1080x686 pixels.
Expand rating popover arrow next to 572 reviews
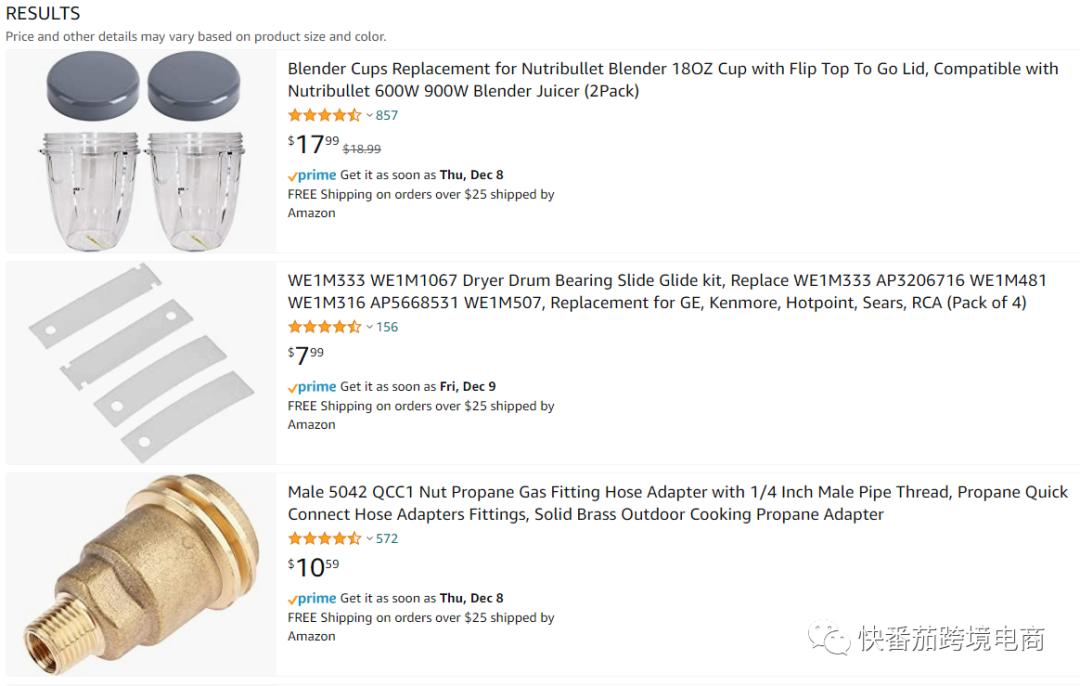(x=369, y=539)
